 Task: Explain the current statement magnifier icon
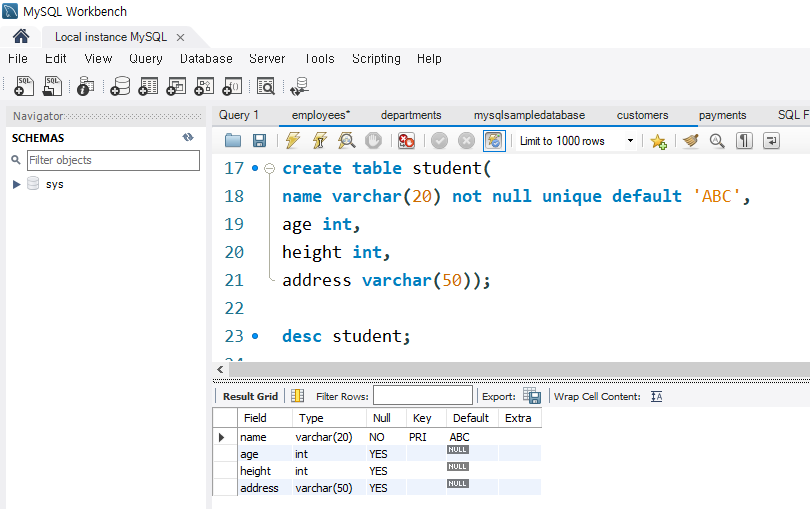(x=347, y=141)
